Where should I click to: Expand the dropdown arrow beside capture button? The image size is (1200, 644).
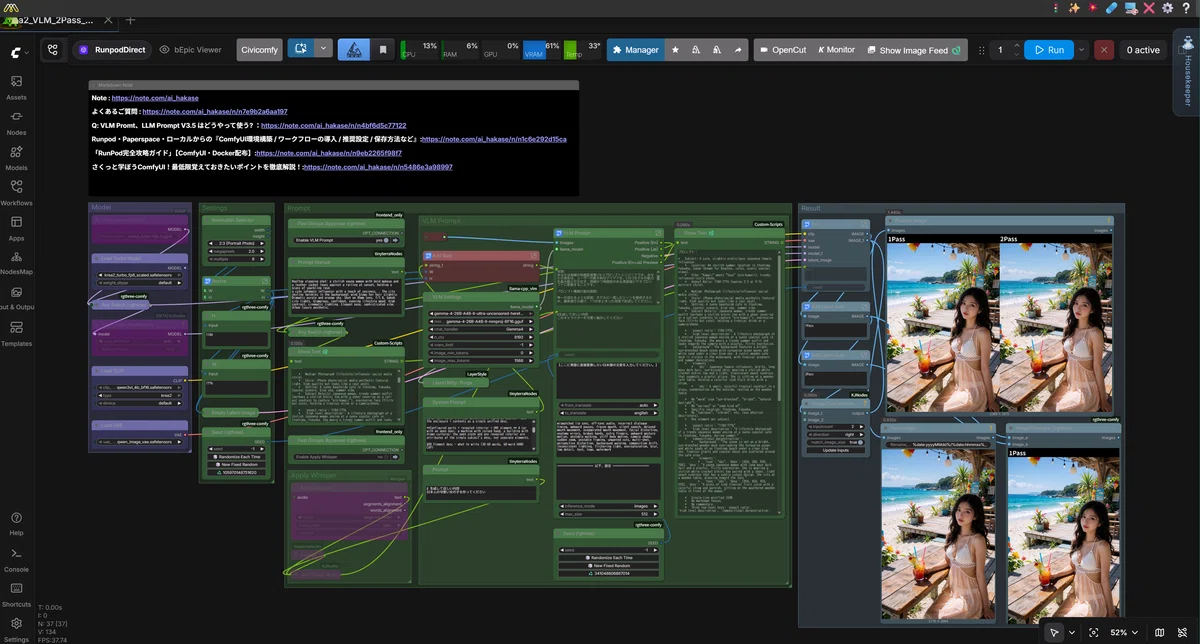[x=323, y=48]
